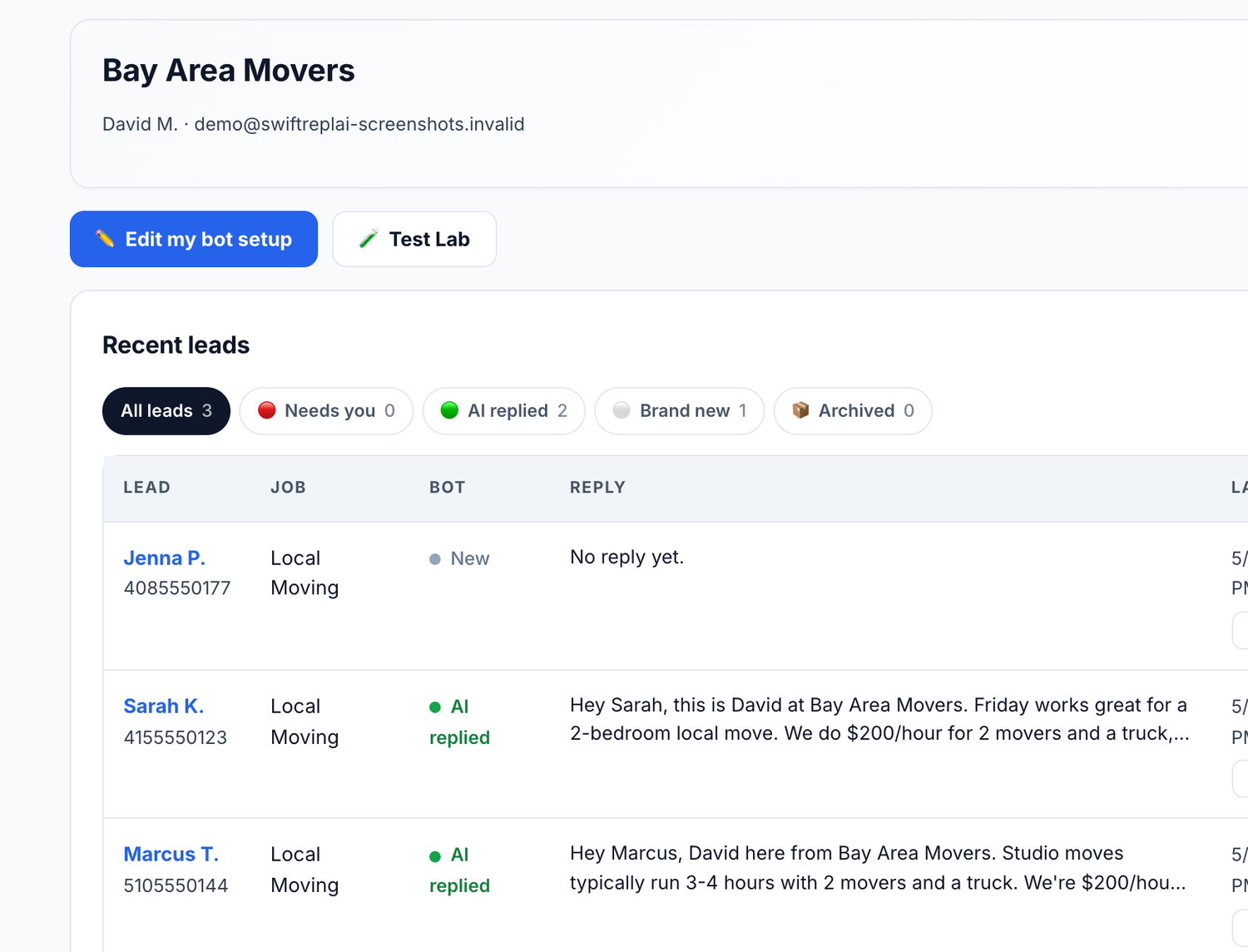Open the Test Lab
The height and width of the screenshot is (952, 1248).
click(414, 239)
